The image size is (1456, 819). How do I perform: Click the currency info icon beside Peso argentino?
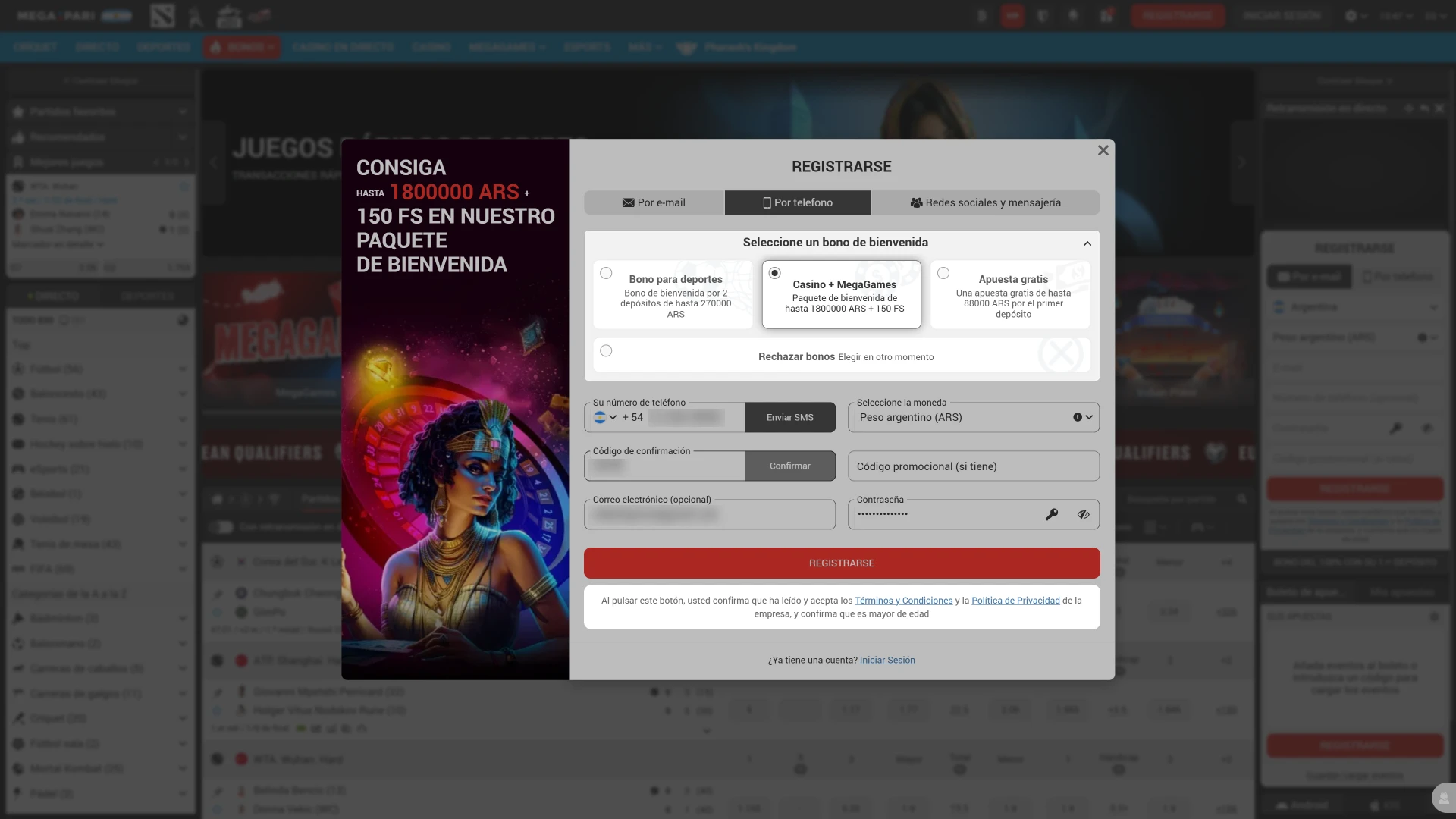[x=1078, y=416]
